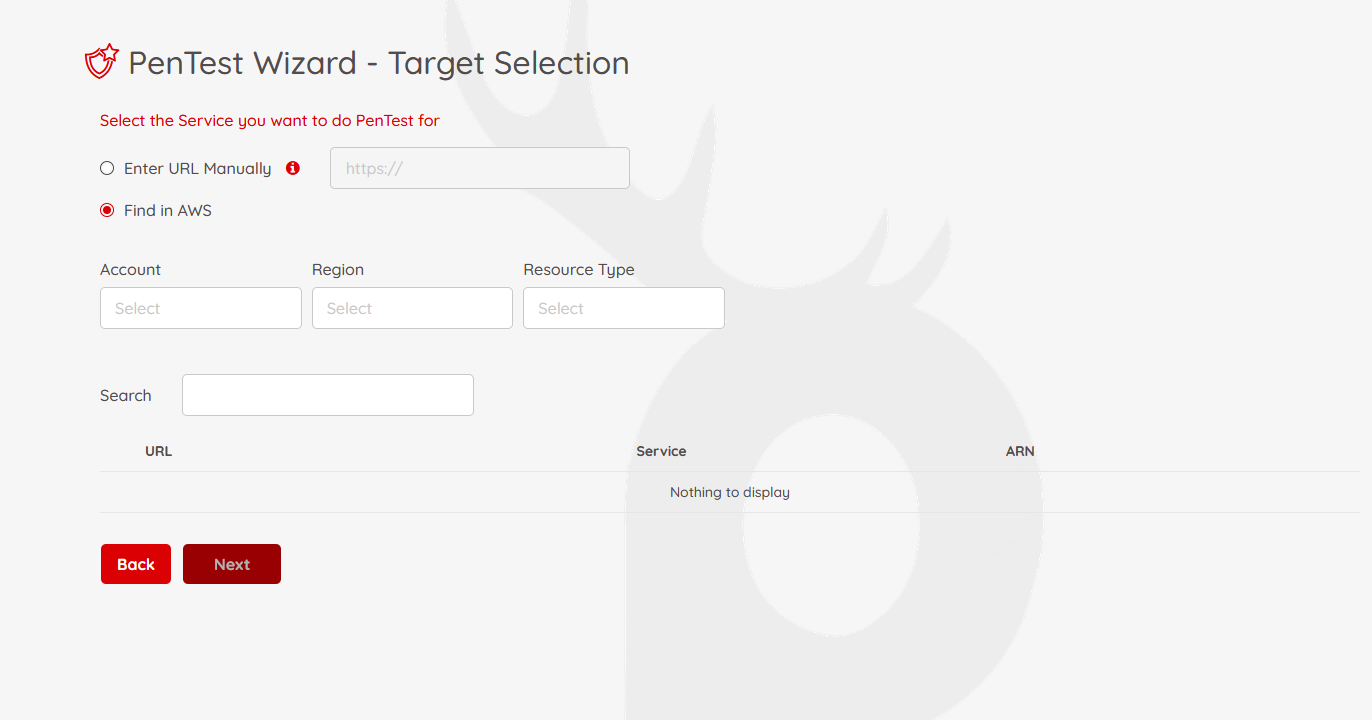Click the PenTest shield logo icon
This screenshot has width=1372, height=720.
pyautogui.click(x=102, y=62)
